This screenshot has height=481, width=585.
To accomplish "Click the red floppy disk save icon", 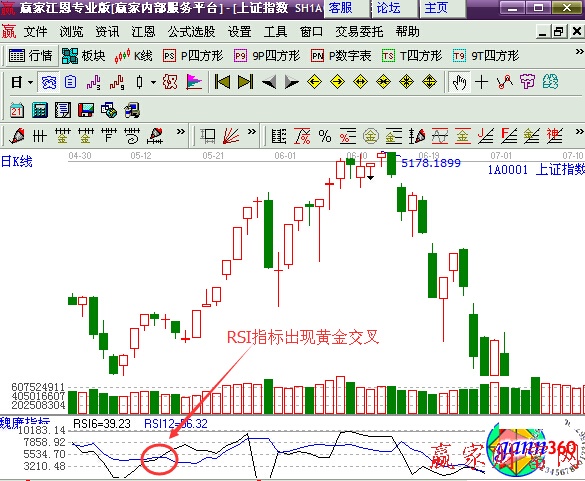I will tap(86, 110).
